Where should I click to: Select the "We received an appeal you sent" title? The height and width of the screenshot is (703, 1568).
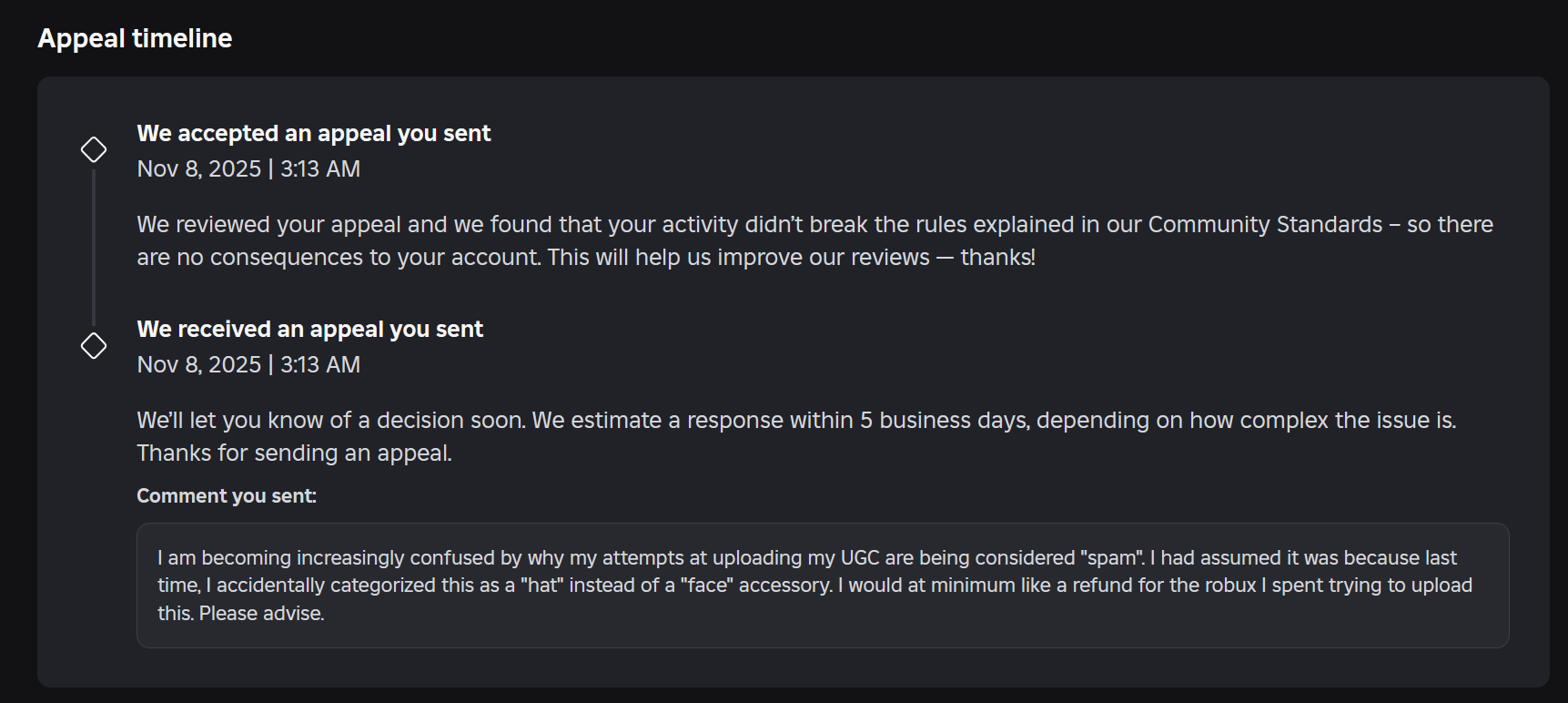(309, 330)
